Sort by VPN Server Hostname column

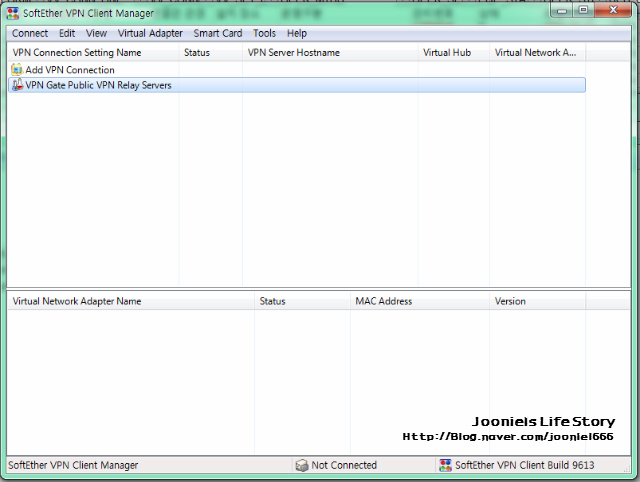330,53
